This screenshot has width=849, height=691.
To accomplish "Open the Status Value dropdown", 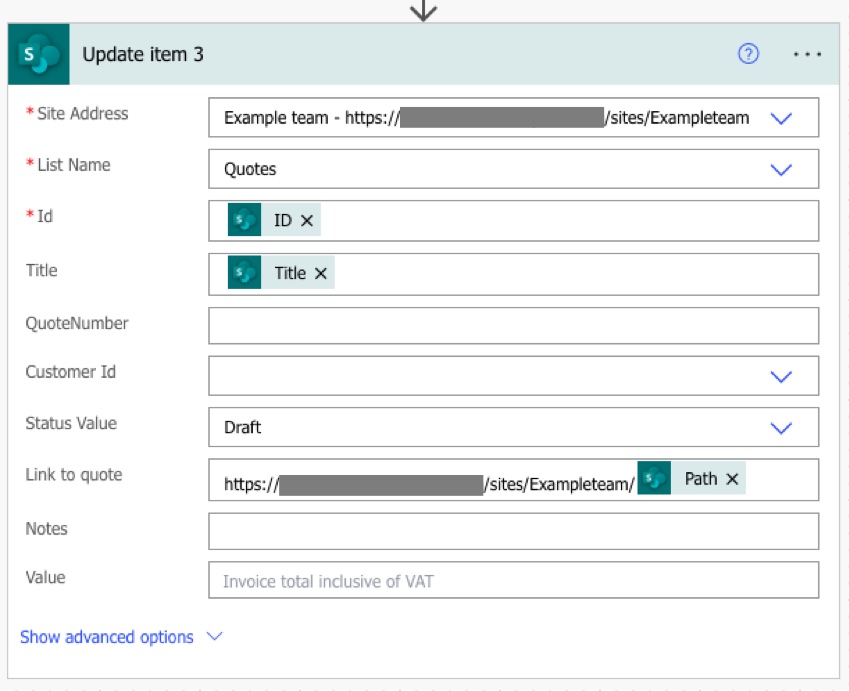I will (x=781, y=427).
